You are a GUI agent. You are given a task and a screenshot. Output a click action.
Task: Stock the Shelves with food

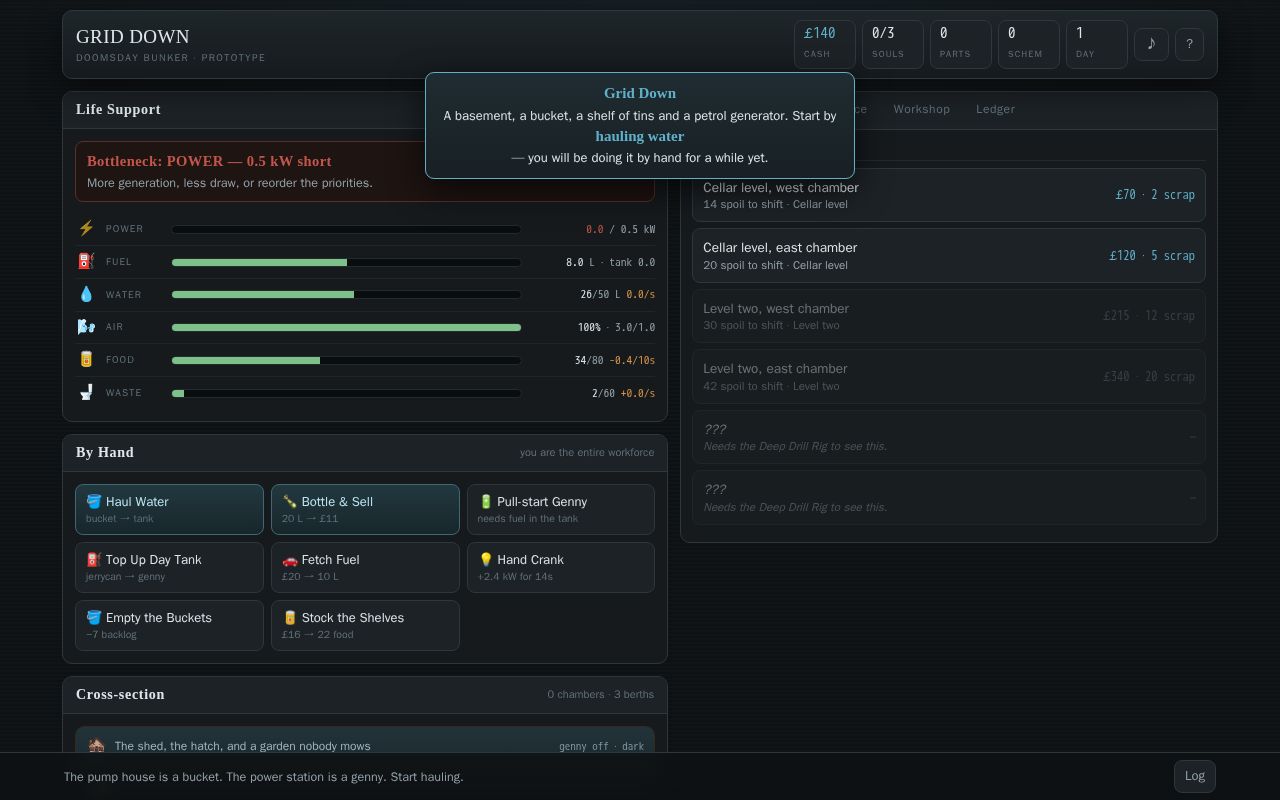pos(365,626)
